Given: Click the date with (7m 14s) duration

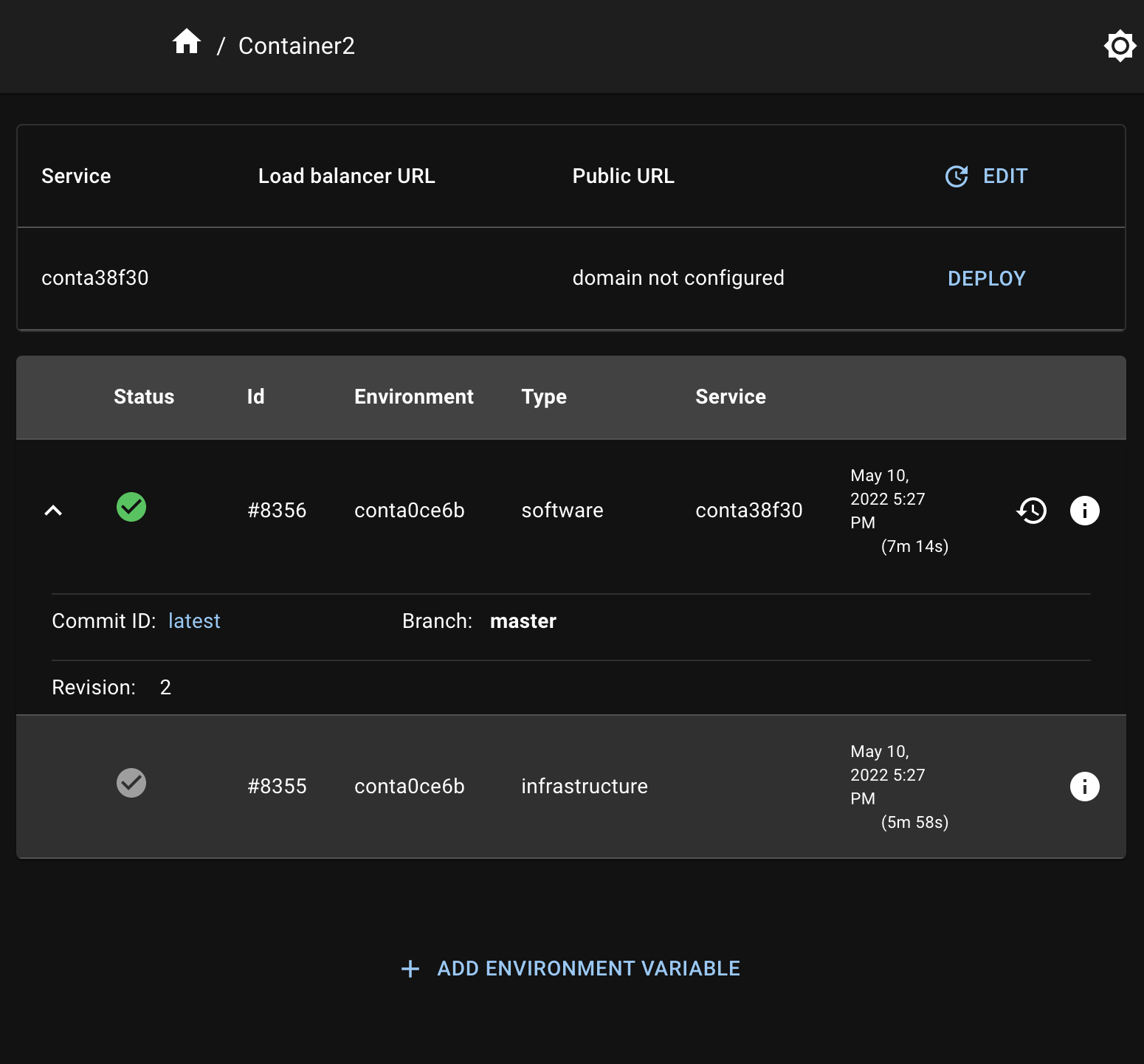Looking at the screenshot, I should click(900, 511).
